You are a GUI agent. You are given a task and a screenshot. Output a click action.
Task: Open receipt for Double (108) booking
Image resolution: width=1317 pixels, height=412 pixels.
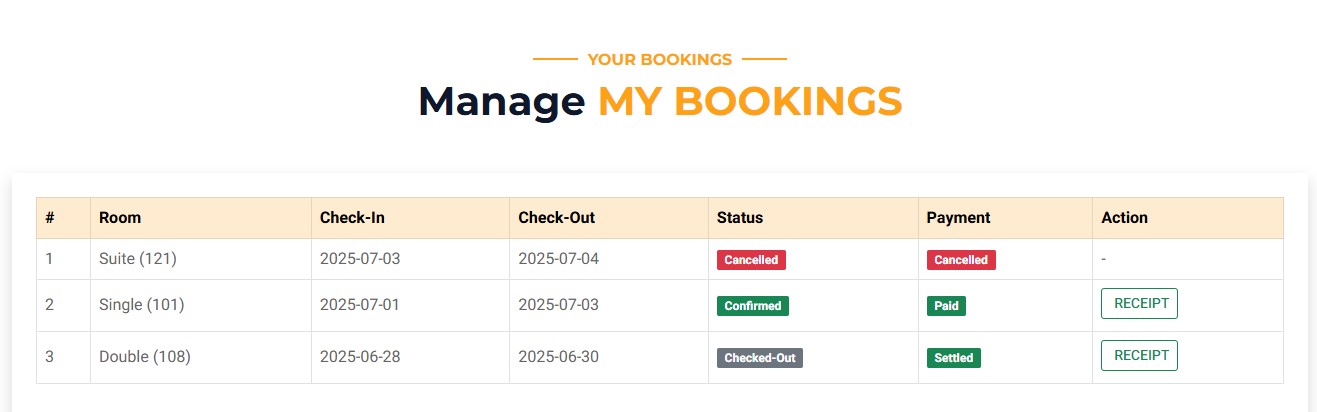(x=1139, y=356)
